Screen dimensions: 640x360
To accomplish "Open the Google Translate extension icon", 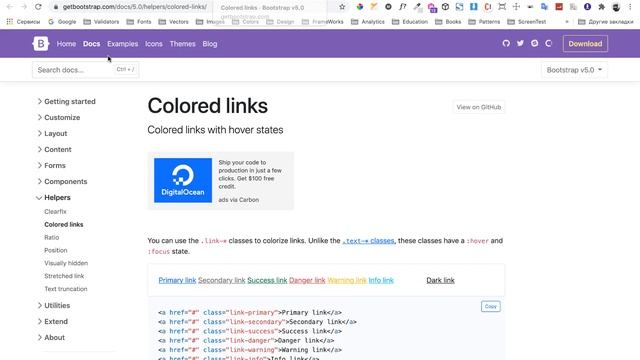I will 544,7.
